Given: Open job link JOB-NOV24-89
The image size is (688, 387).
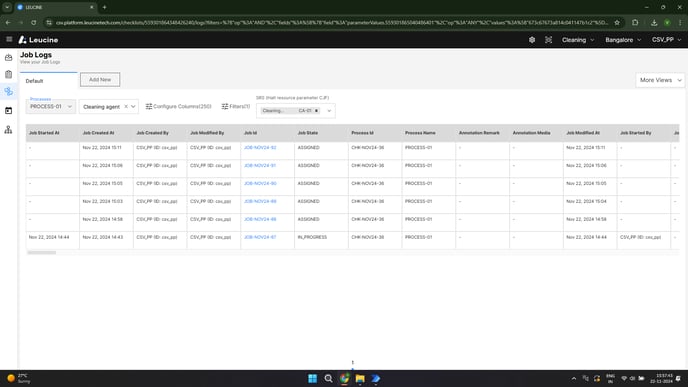Looking at the screenshot, I should click(x=260, y=201).
